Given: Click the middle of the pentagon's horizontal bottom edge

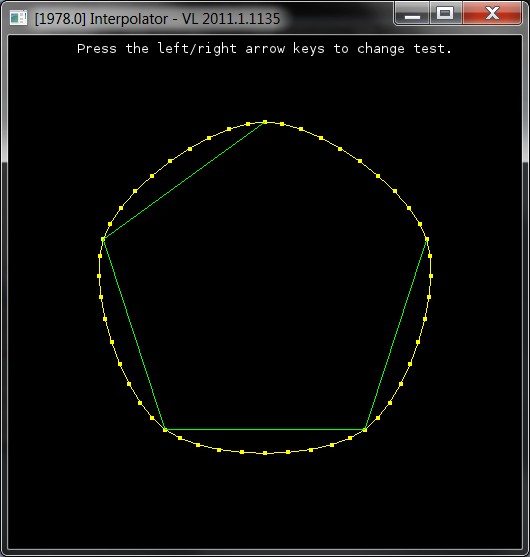Looking at the screenshot, I should pos(265,429).
